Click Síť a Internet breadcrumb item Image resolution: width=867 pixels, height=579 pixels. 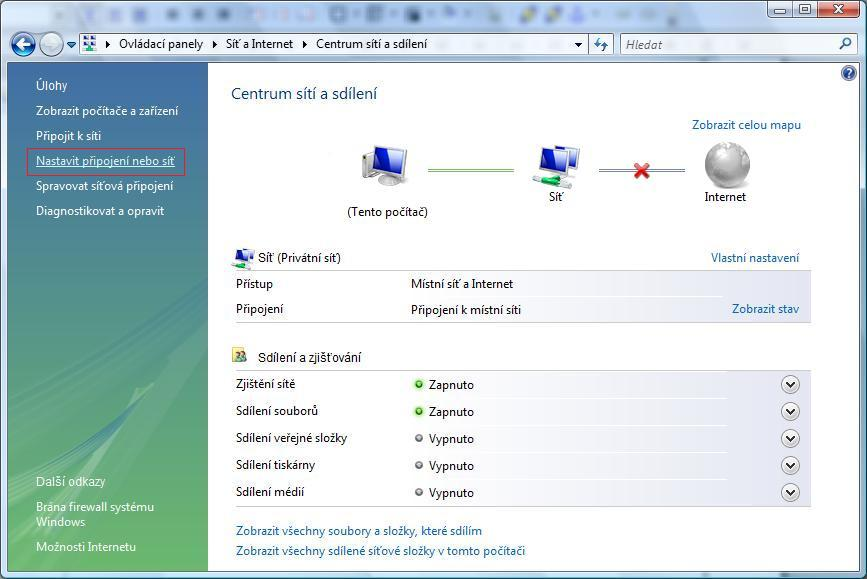[259, 44]
